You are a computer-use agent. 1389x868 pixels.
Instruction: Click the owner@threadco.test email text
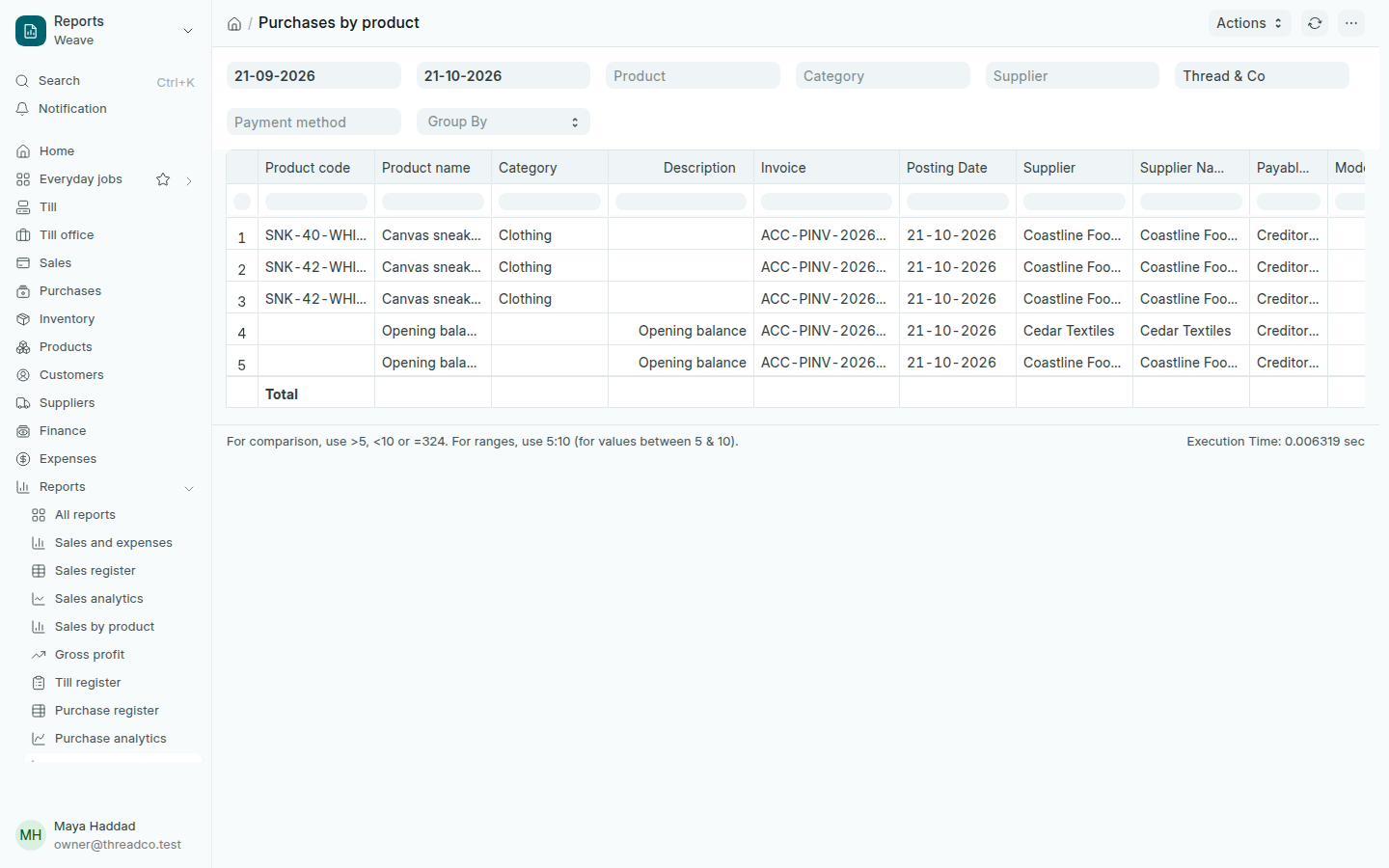(118, 845)
